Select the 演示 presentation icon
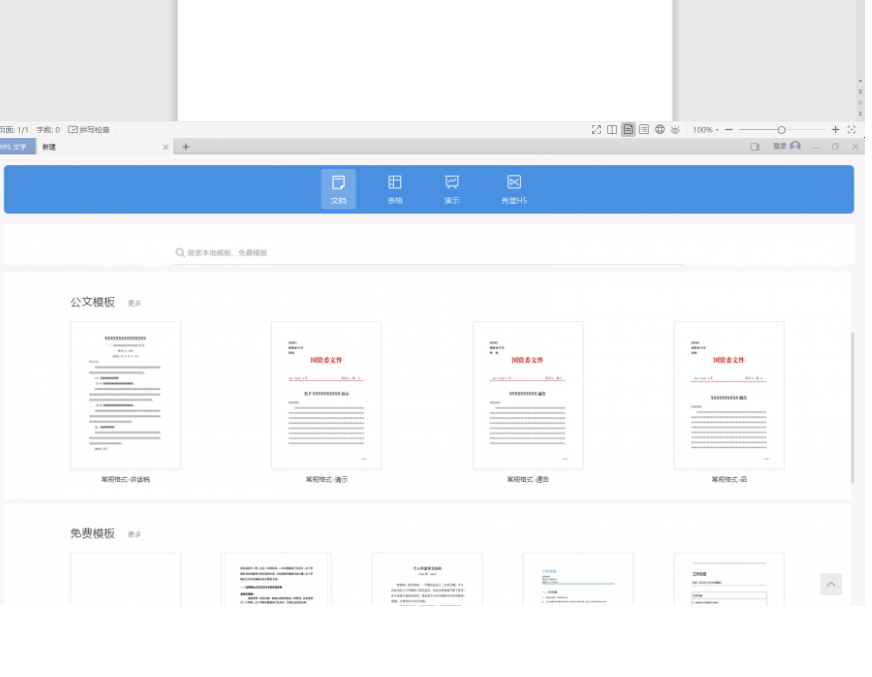This screenshot has width=872, height=677. point(452,189)
